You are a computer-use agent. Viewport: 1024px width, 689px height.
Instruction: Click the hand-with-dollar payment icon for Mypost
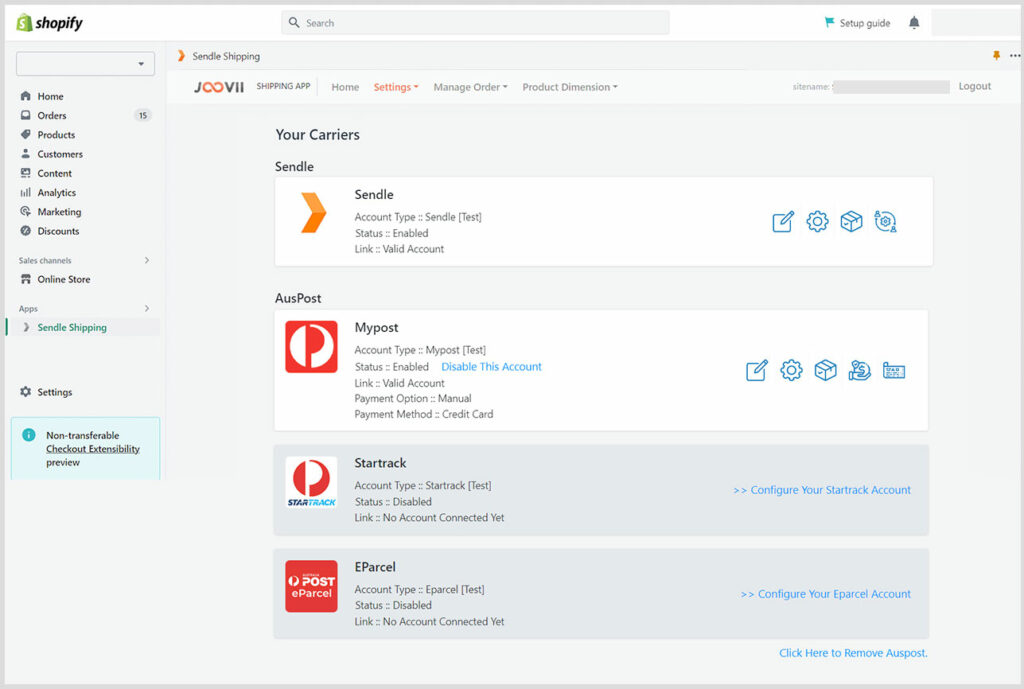tap(859, 370)
